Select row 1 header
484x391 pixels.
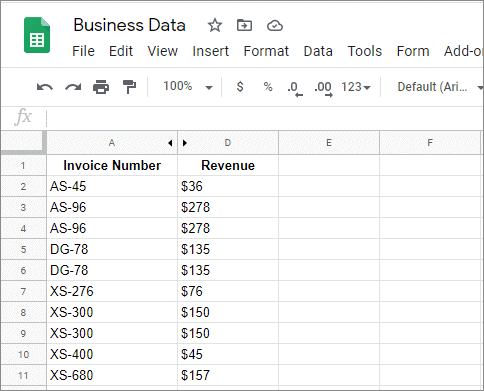pyautogui.click(x=23, y=165)
